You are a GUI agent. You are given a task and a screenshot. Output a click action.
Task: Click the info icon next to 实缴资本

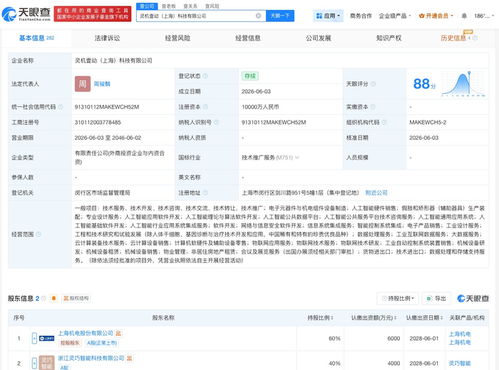pos(373,107)
